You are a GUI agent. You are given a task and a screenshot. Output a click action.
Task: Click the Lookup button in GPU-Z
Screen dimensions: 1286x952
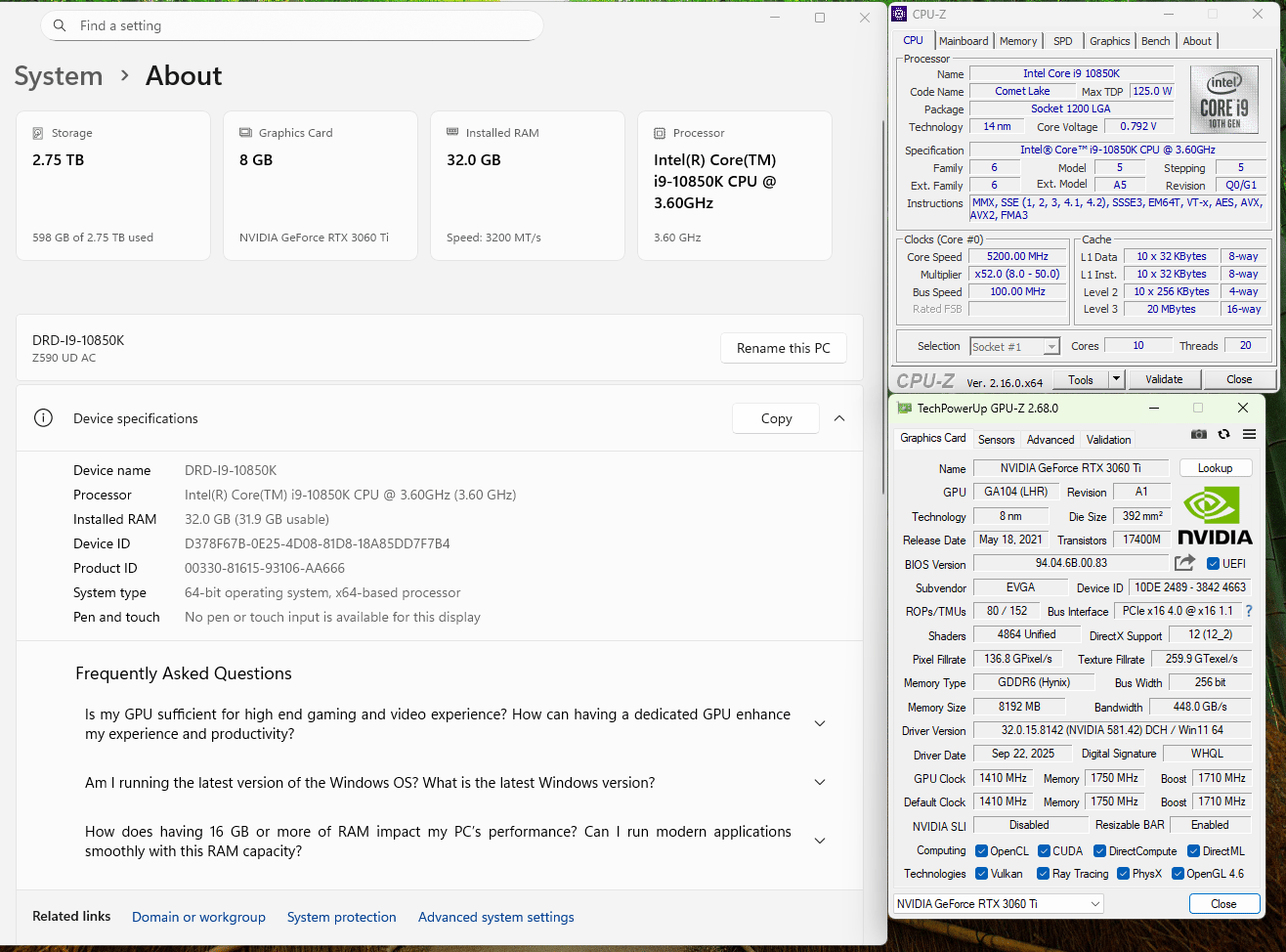click(x=1216, y=468)
